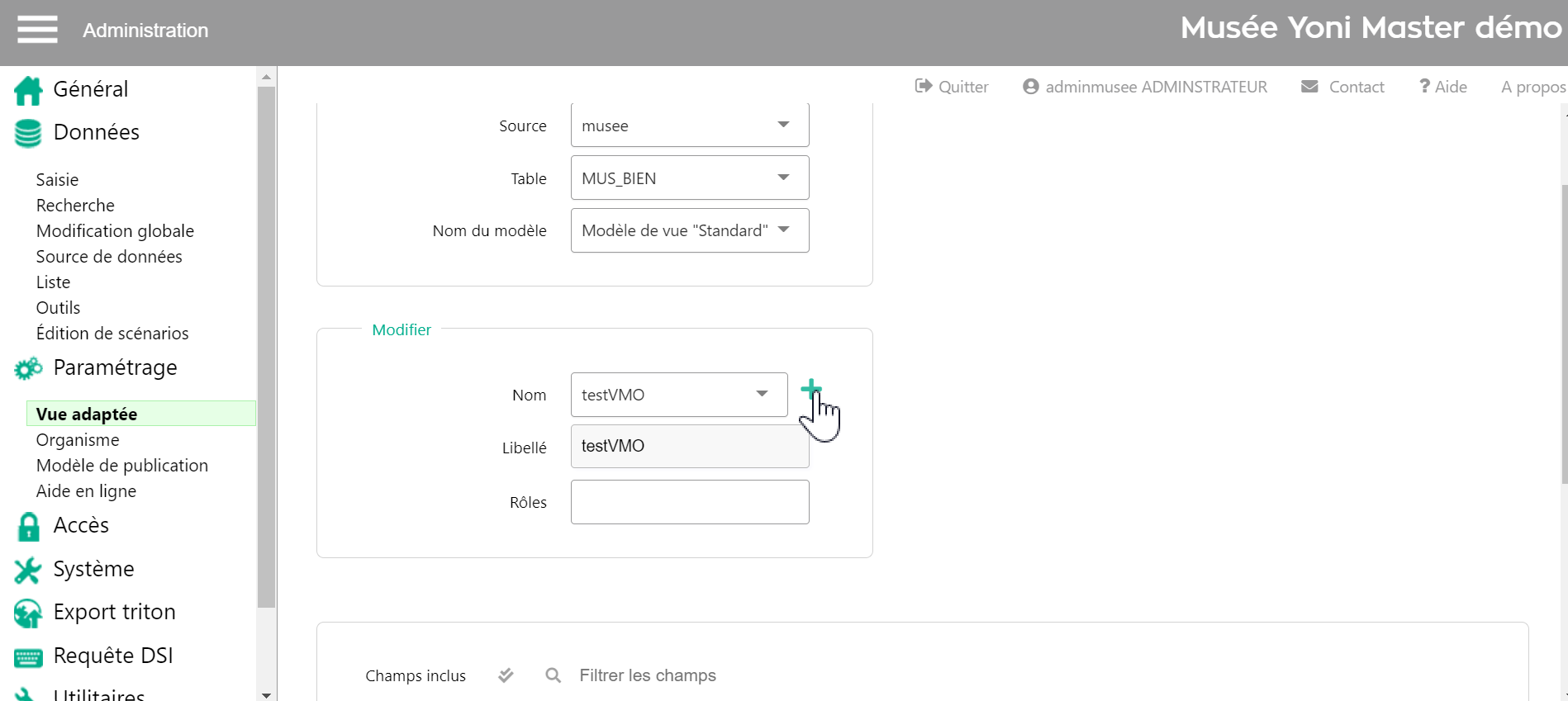Viewport: 1568px width, 701px height.
Task: Open the Source dropdown showing musee
Action: (x=690, y=125)
